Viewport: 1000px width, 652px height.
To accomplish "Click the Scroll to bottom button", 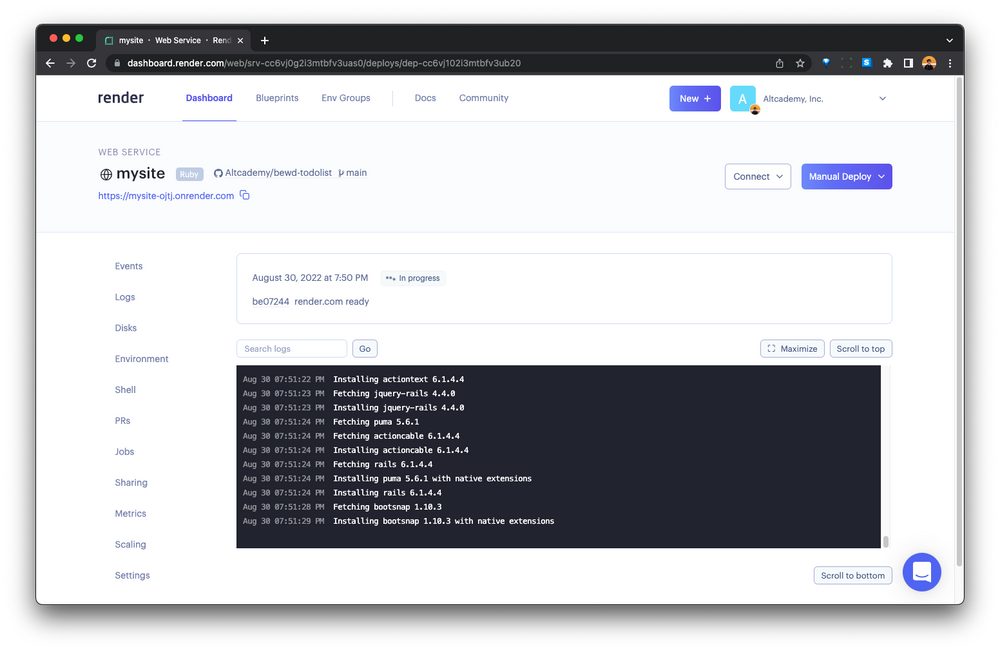I will click(x=853, y=575).
